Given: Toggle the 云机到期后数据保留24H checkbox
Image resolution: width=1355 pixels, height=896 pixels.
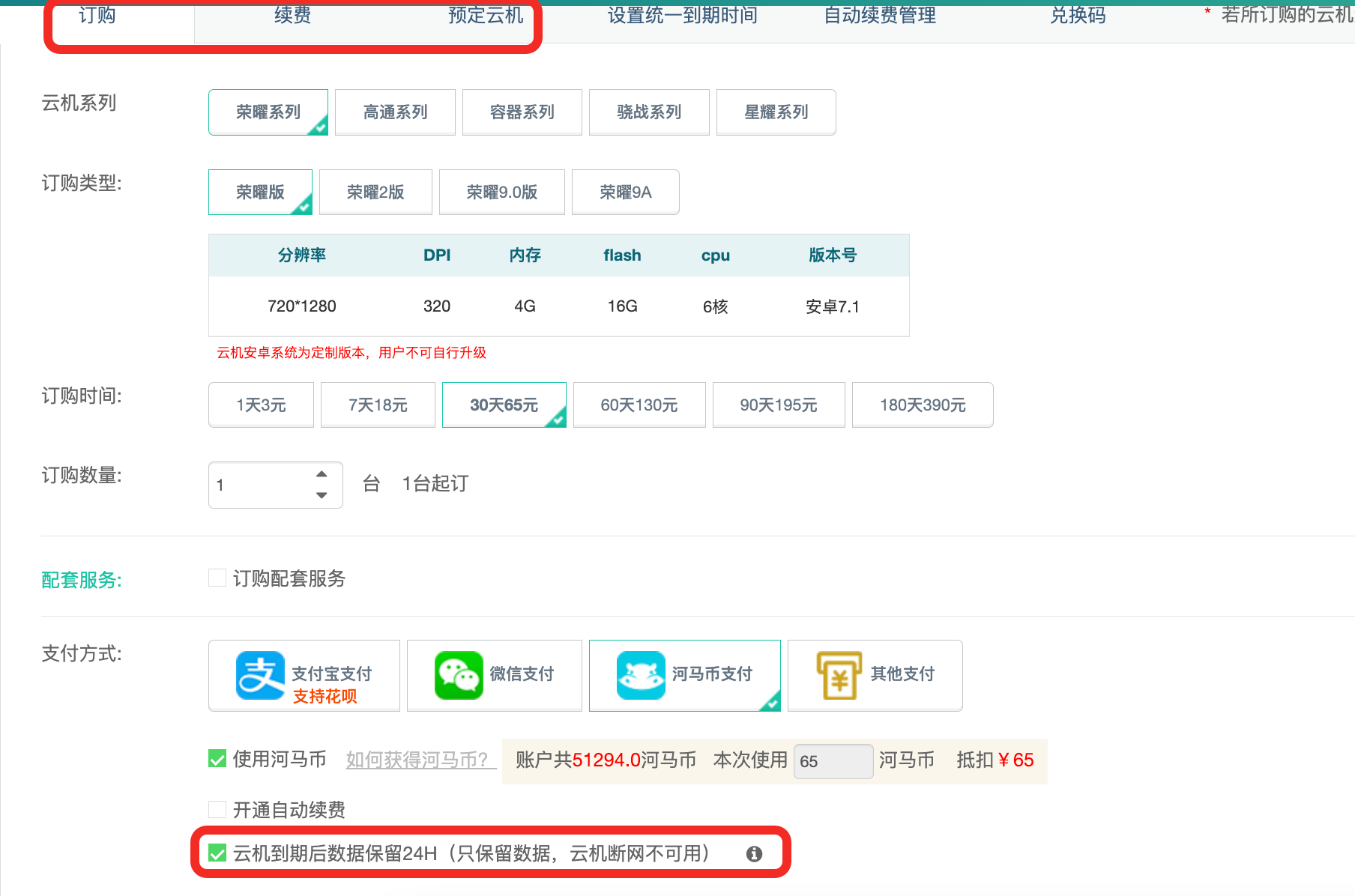Looking at the screenshot, I should (x=217, y=853).
